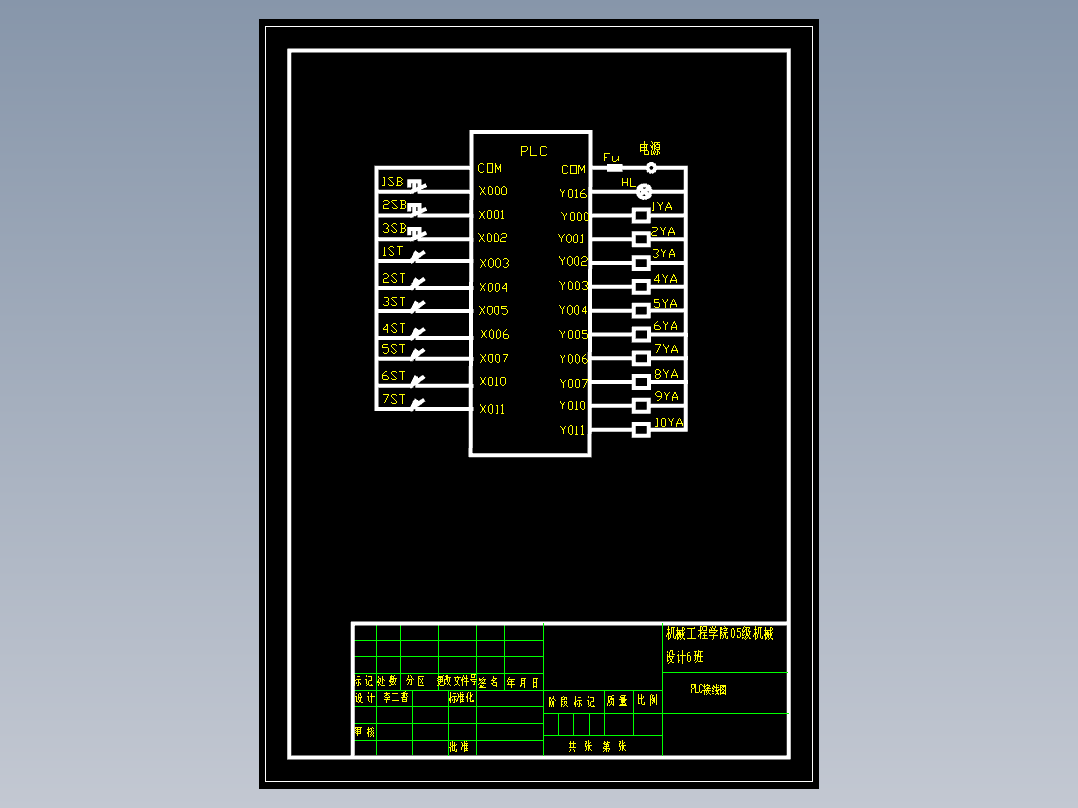This screenshot has width=1078, height=808.
Task: Click the PLC接线图 drawing name
Action: pos(709,690)
